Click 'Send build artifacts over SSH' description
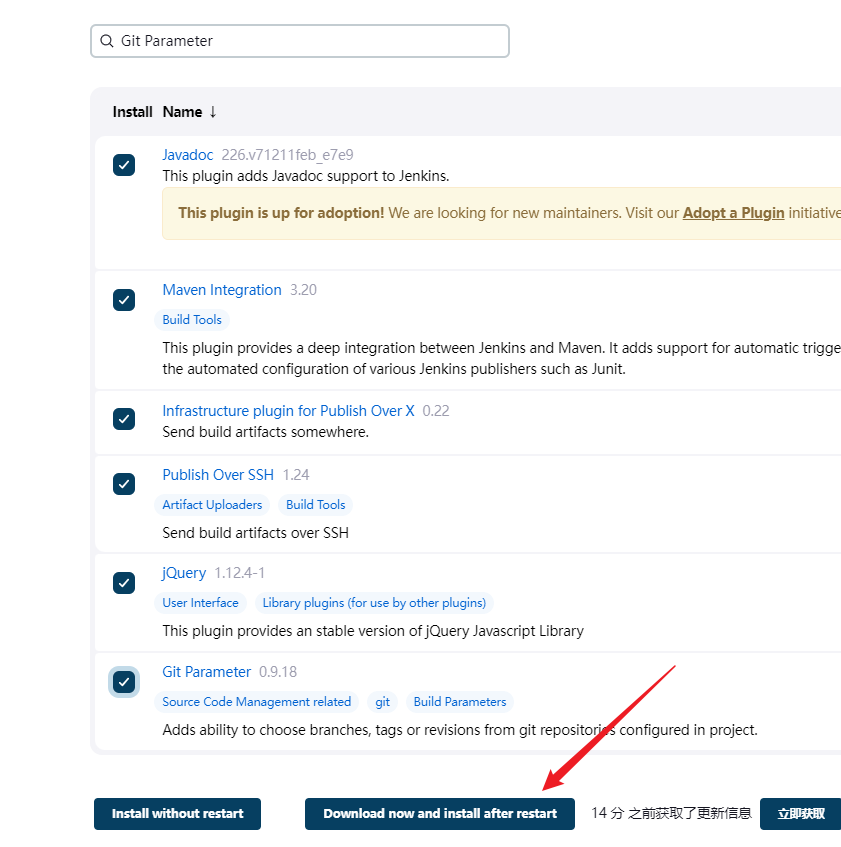 [x=255, y=533]
